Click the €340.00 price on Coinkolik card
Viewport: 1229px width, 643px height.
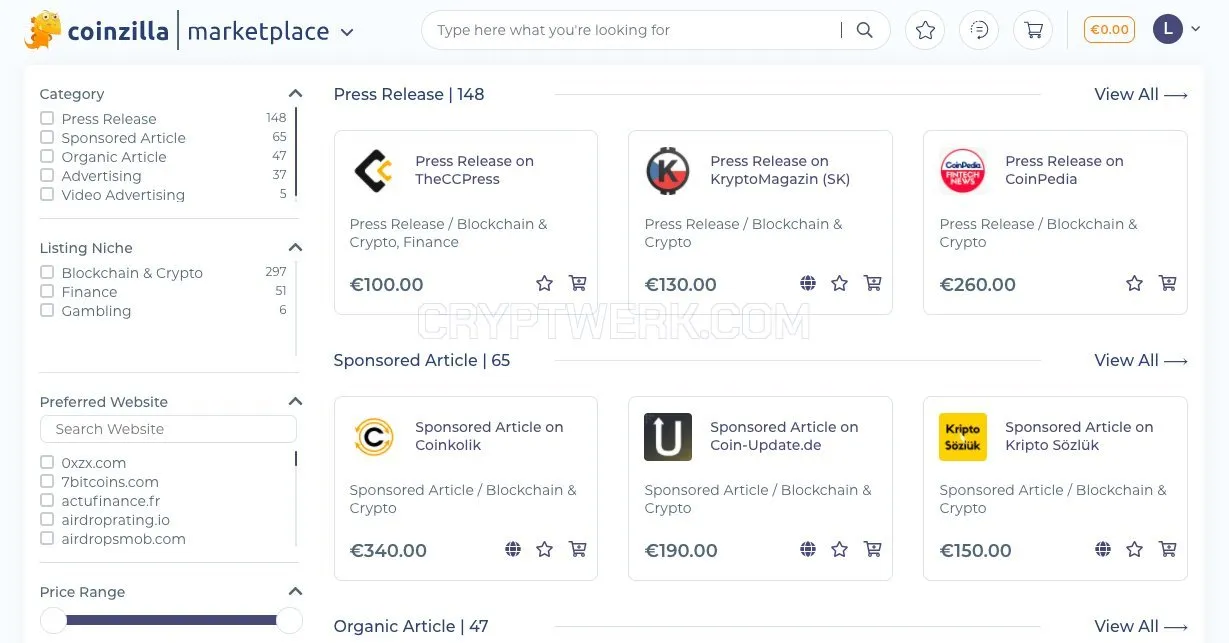(388, 550)
